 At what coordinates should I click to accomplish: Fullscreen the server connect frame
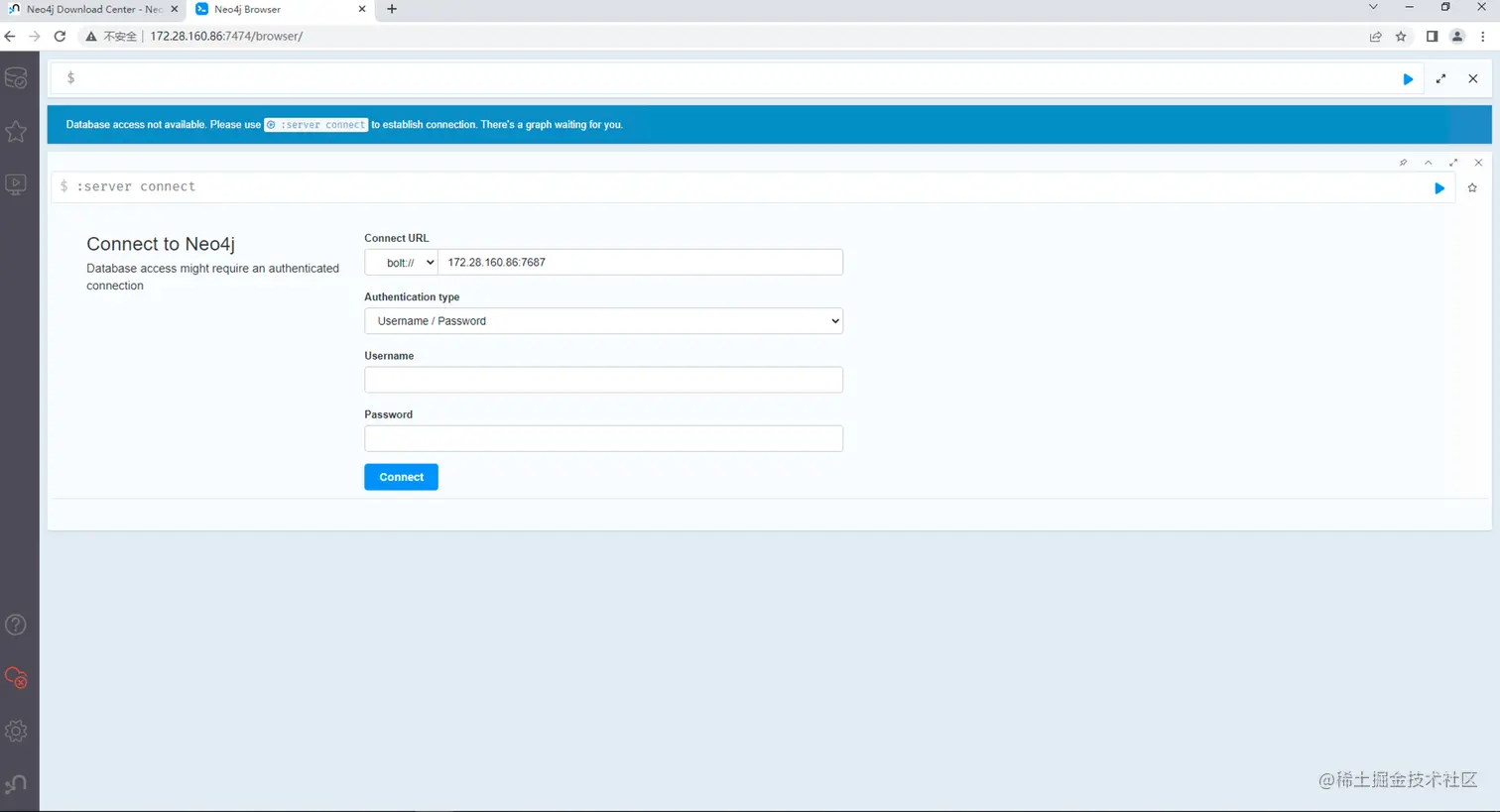pos(1453,163)
